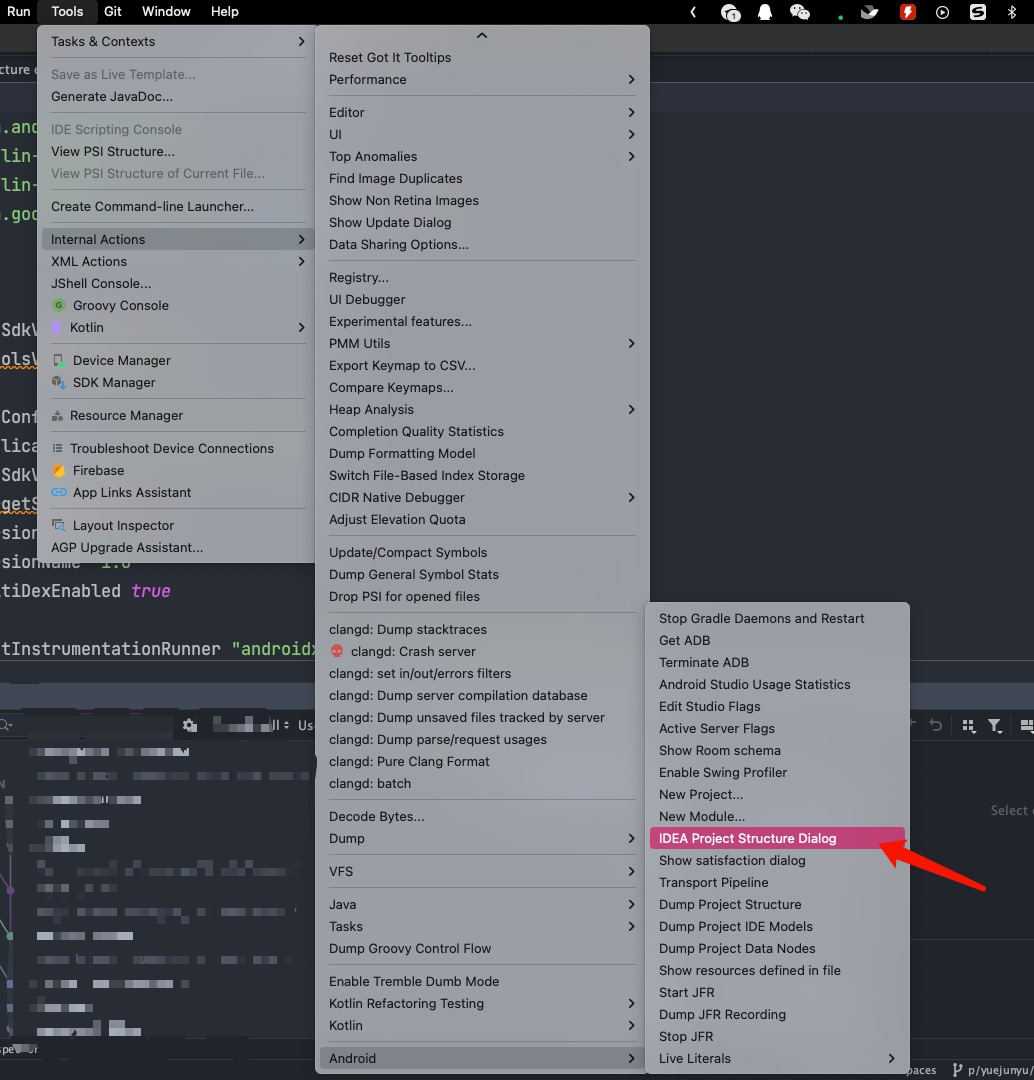Click the Firebase flame icon
The height and width of the screenshot is (1080, 1034).
[59, 470]
